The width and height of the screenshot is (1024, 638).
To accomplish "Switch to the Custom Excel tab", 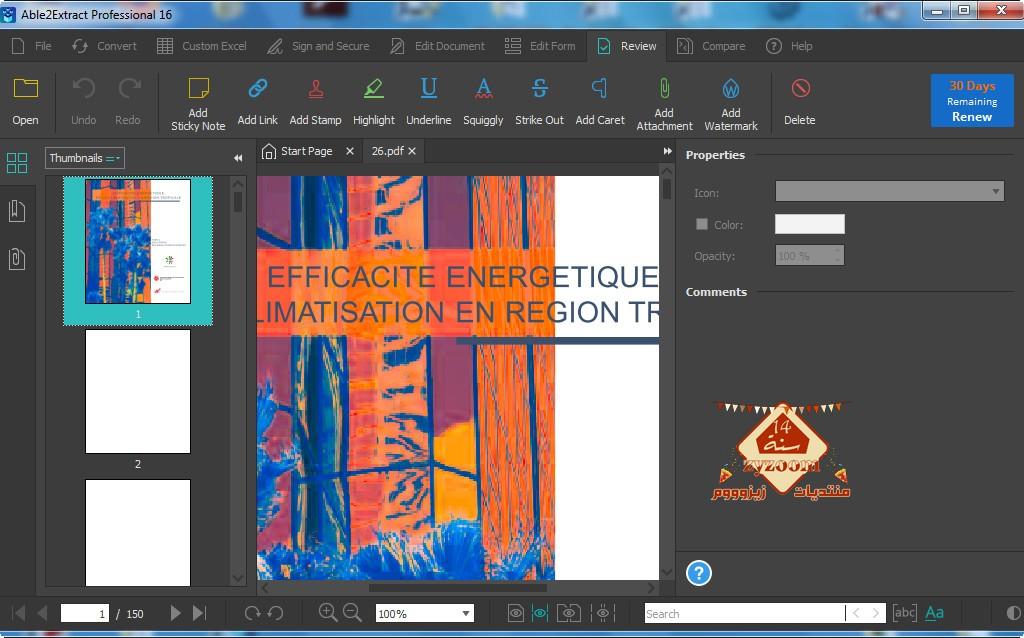I will (x=202, y=46).
